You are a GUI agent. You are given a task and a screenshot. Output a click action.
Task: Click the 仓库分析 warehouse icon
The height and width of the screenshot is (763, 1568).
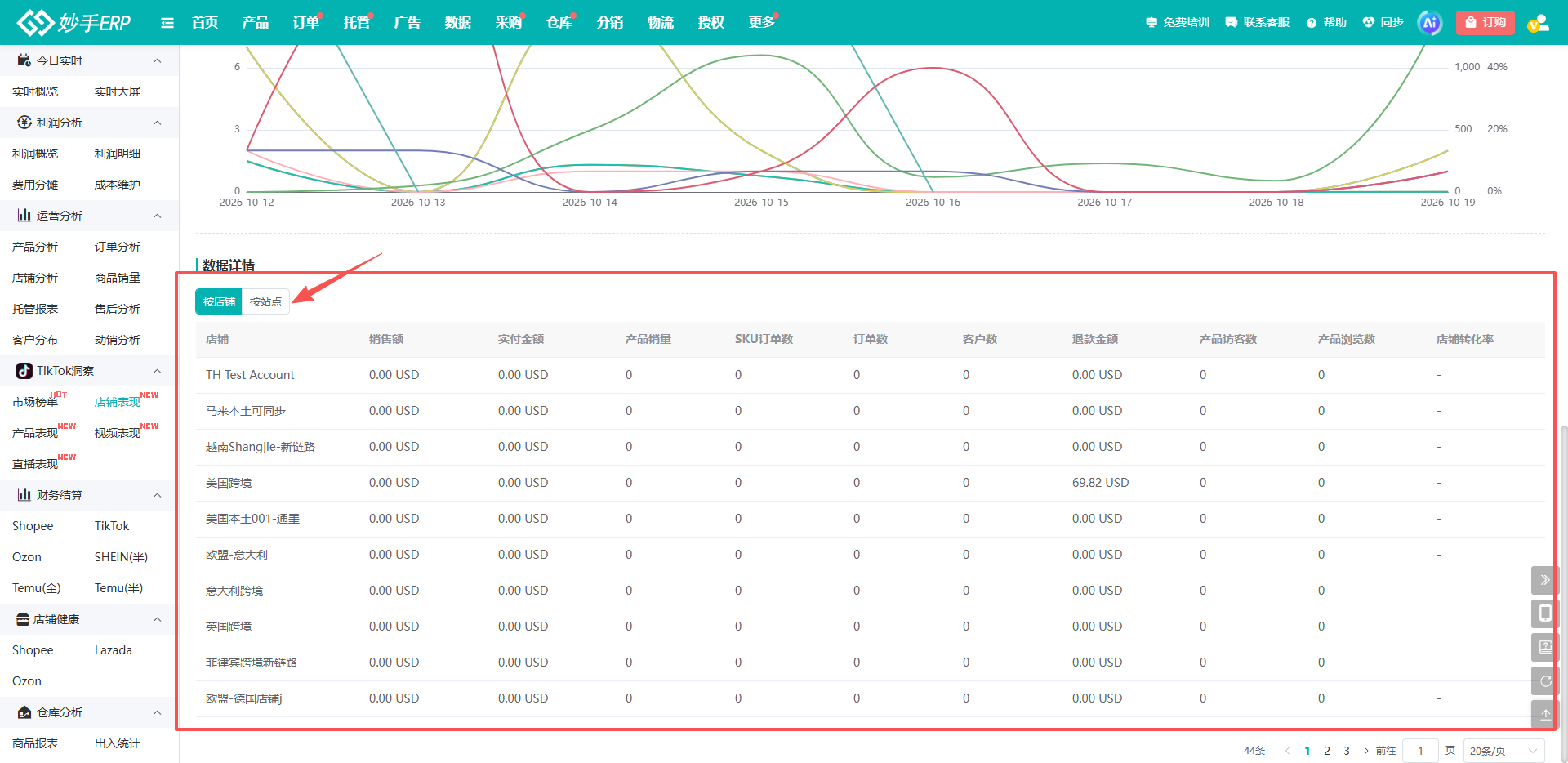click(x=24, y=712)
